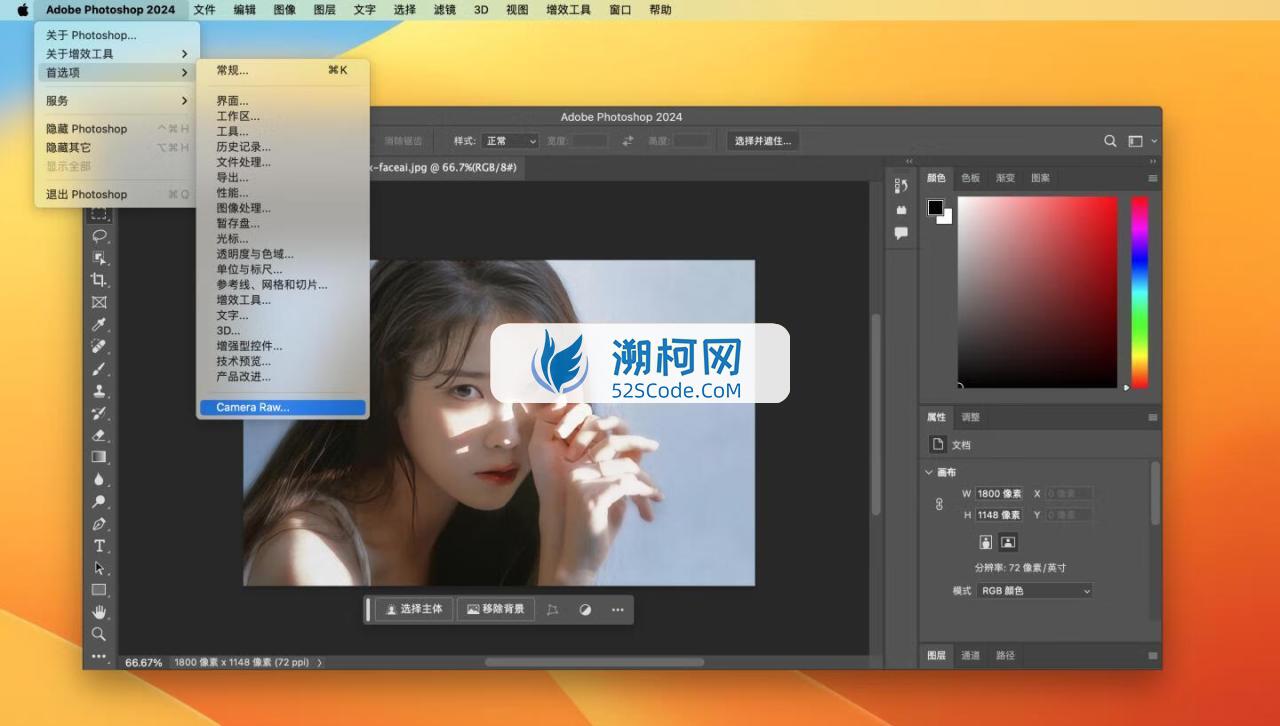1280x726 pixels.
Task: Click the status bar info arrow
Action: click(x=320, y=662)
